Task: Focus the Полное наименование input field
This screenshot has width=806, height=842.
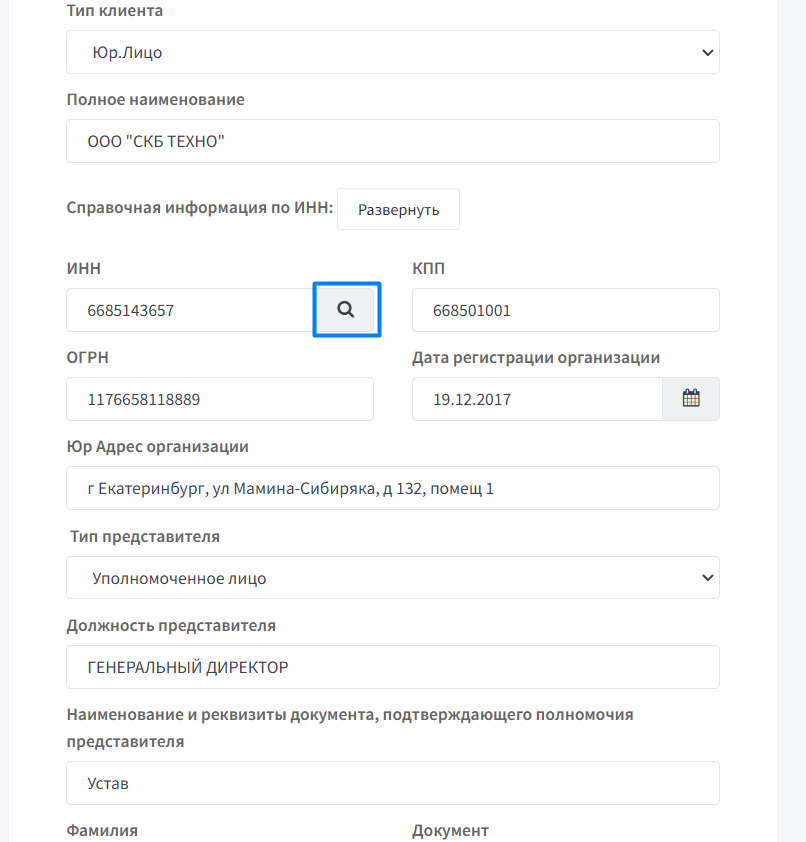Action: click(x=393, y=141)
